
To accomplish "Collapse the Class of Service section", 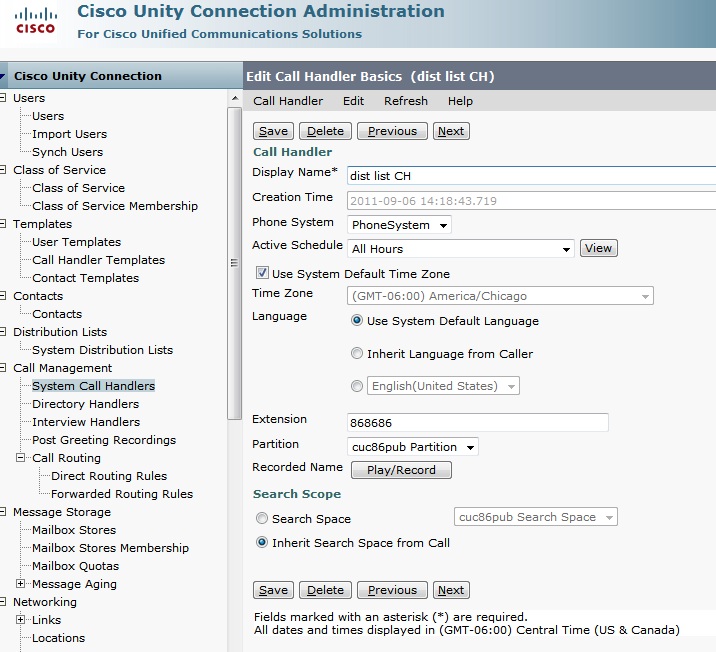I will pyautogui.click(x=3, y=170).
